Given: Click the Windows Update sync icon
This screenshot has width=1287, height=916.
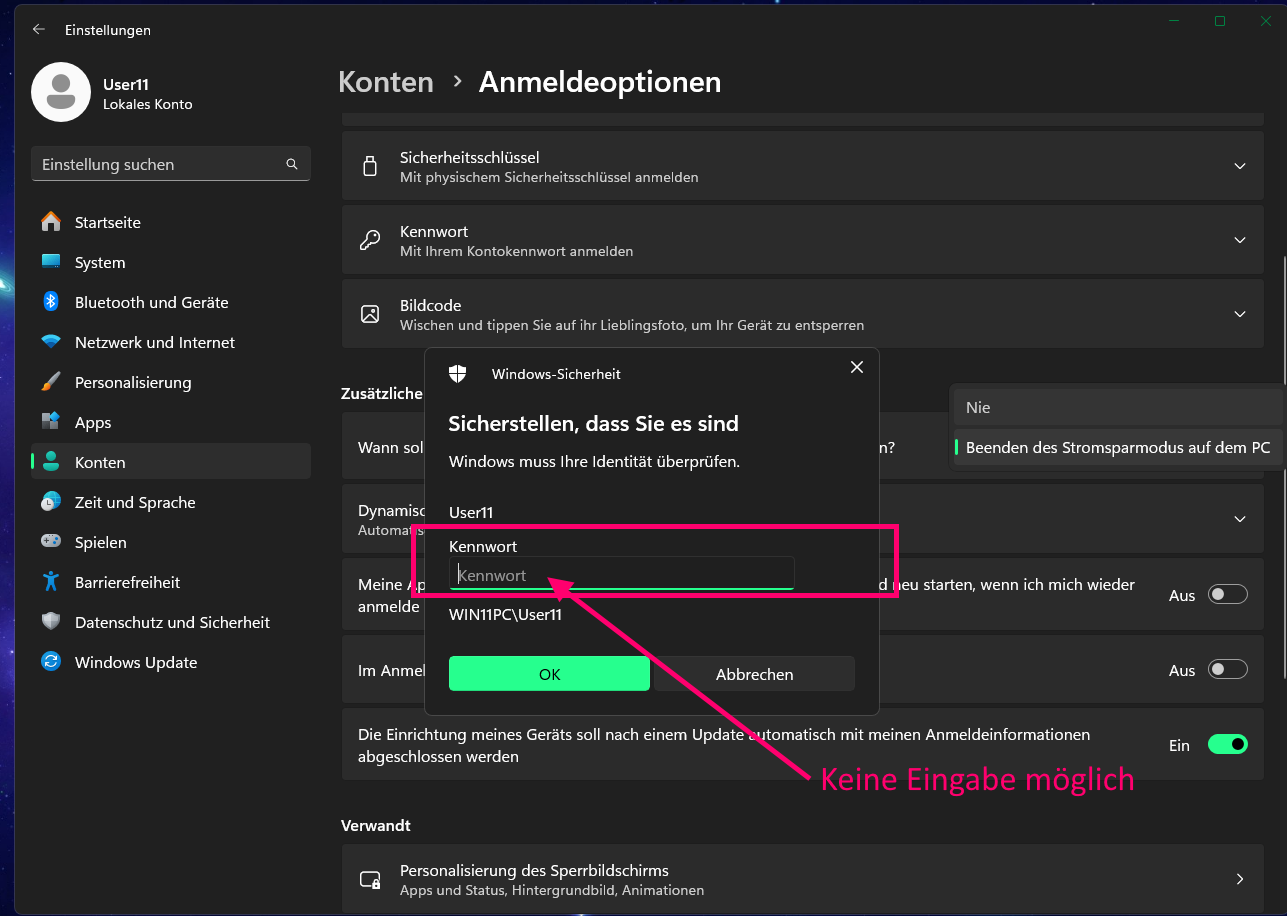Looking at the screenshot, I should coord(51,662).
